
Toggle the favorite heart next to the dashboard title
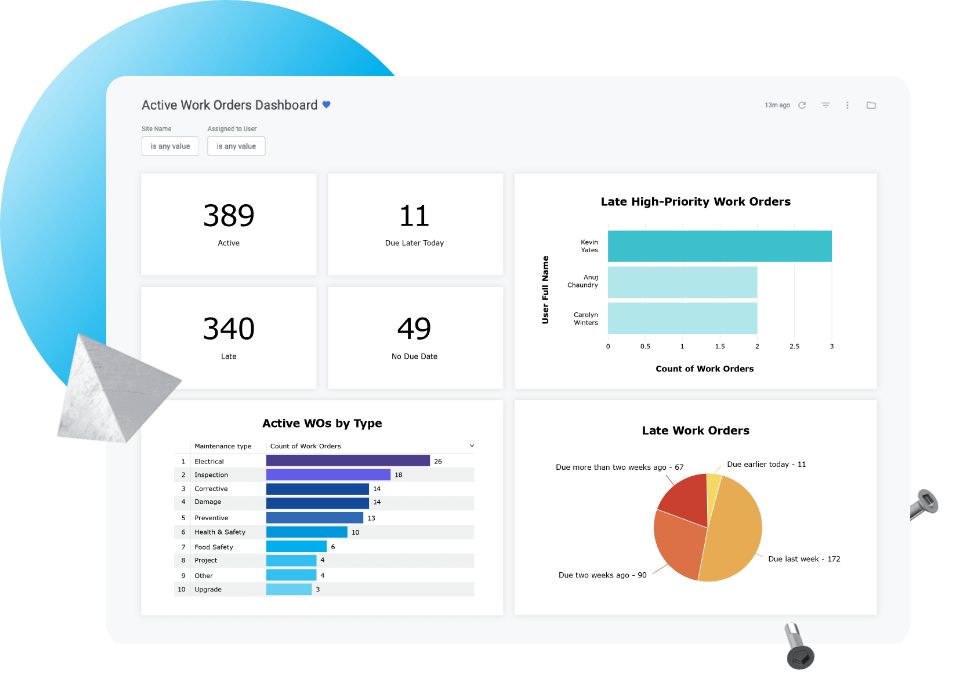[324, 104]
